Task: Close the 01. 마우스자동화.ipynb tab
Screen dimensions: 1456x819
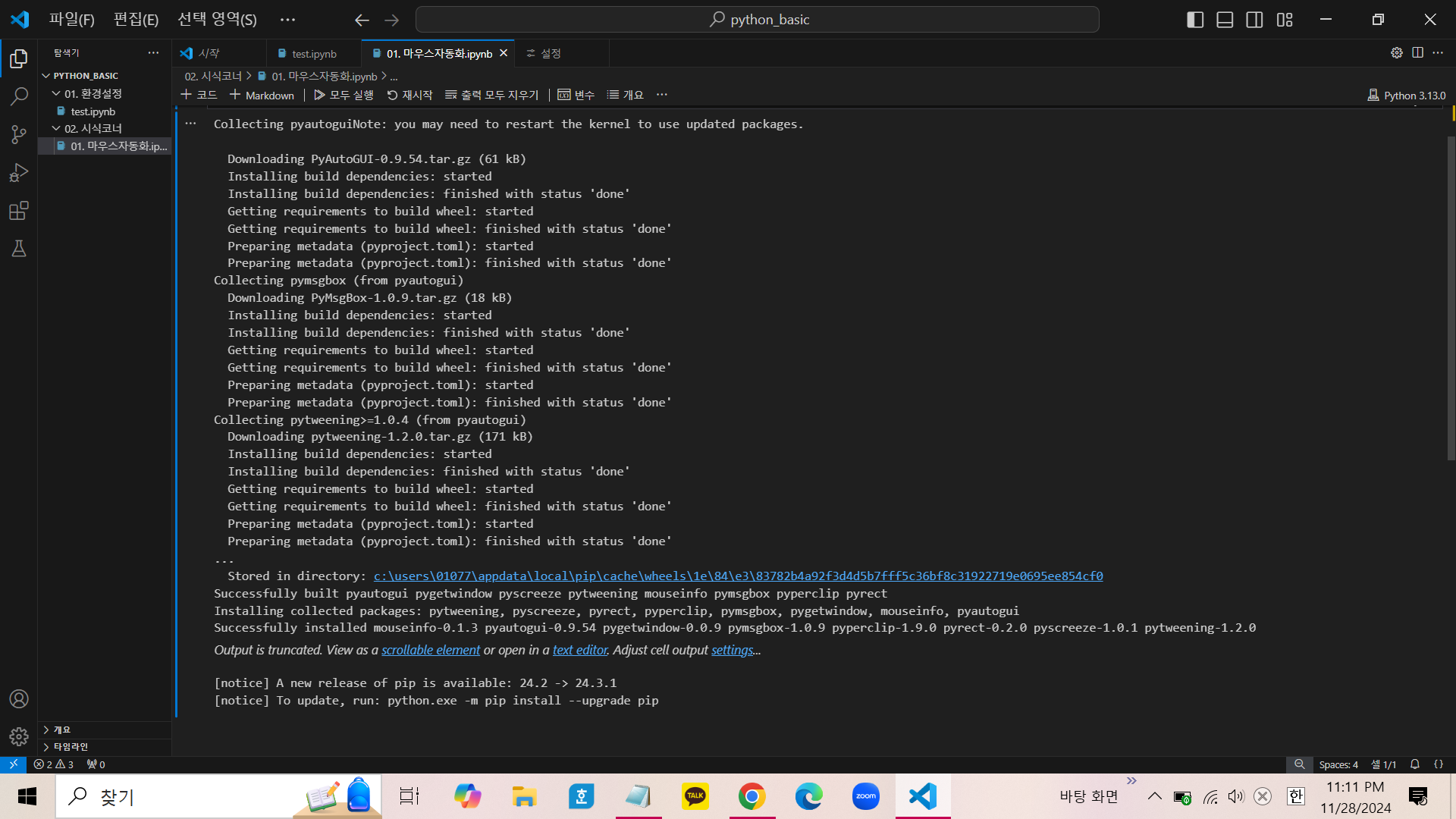Action: click(x=504, y=53)
